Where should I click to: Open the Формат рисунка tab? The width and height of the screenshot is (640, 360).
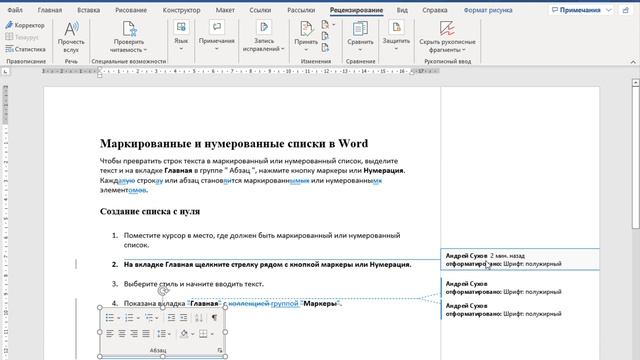488,10
